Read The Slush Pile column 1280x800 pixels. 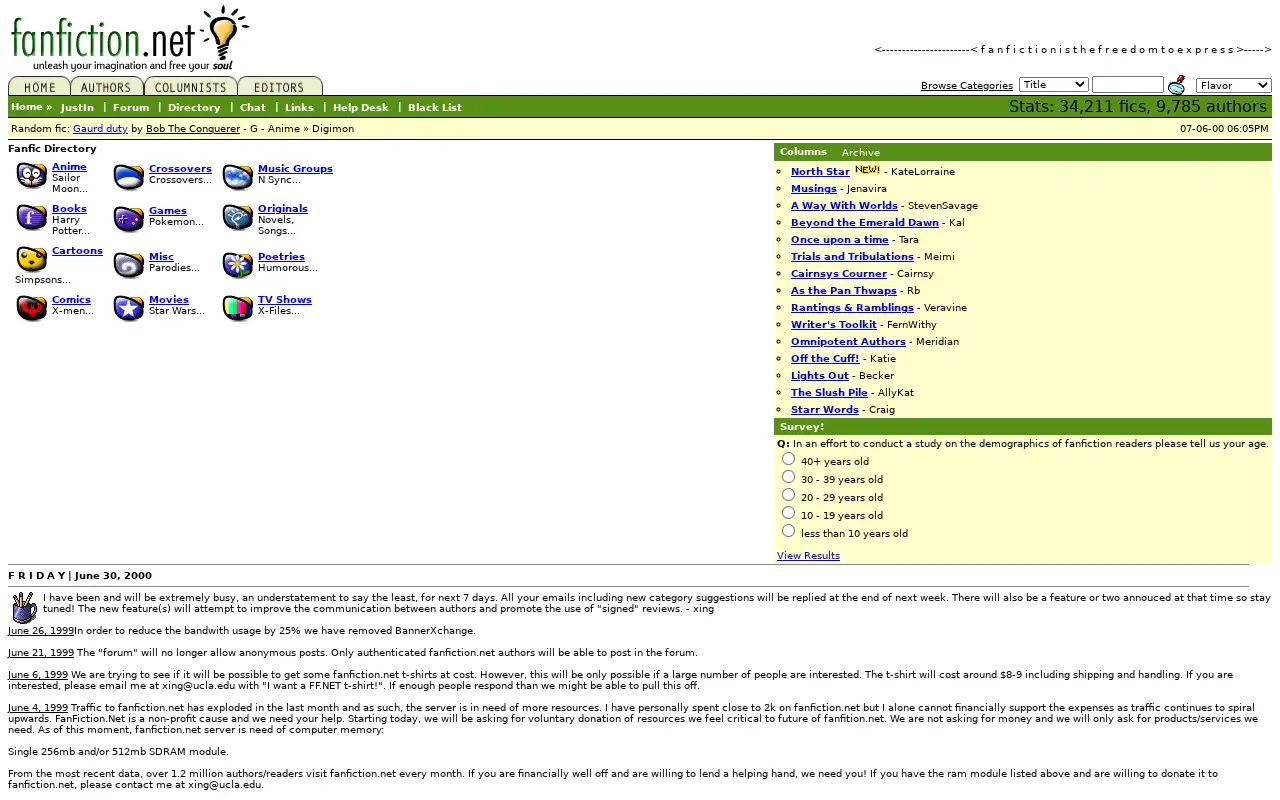[x=829, y=393]
